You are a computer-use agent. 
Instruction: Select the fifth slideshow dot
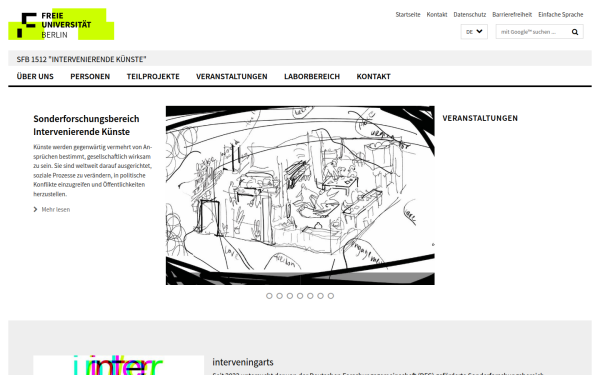tap(310, 296)
